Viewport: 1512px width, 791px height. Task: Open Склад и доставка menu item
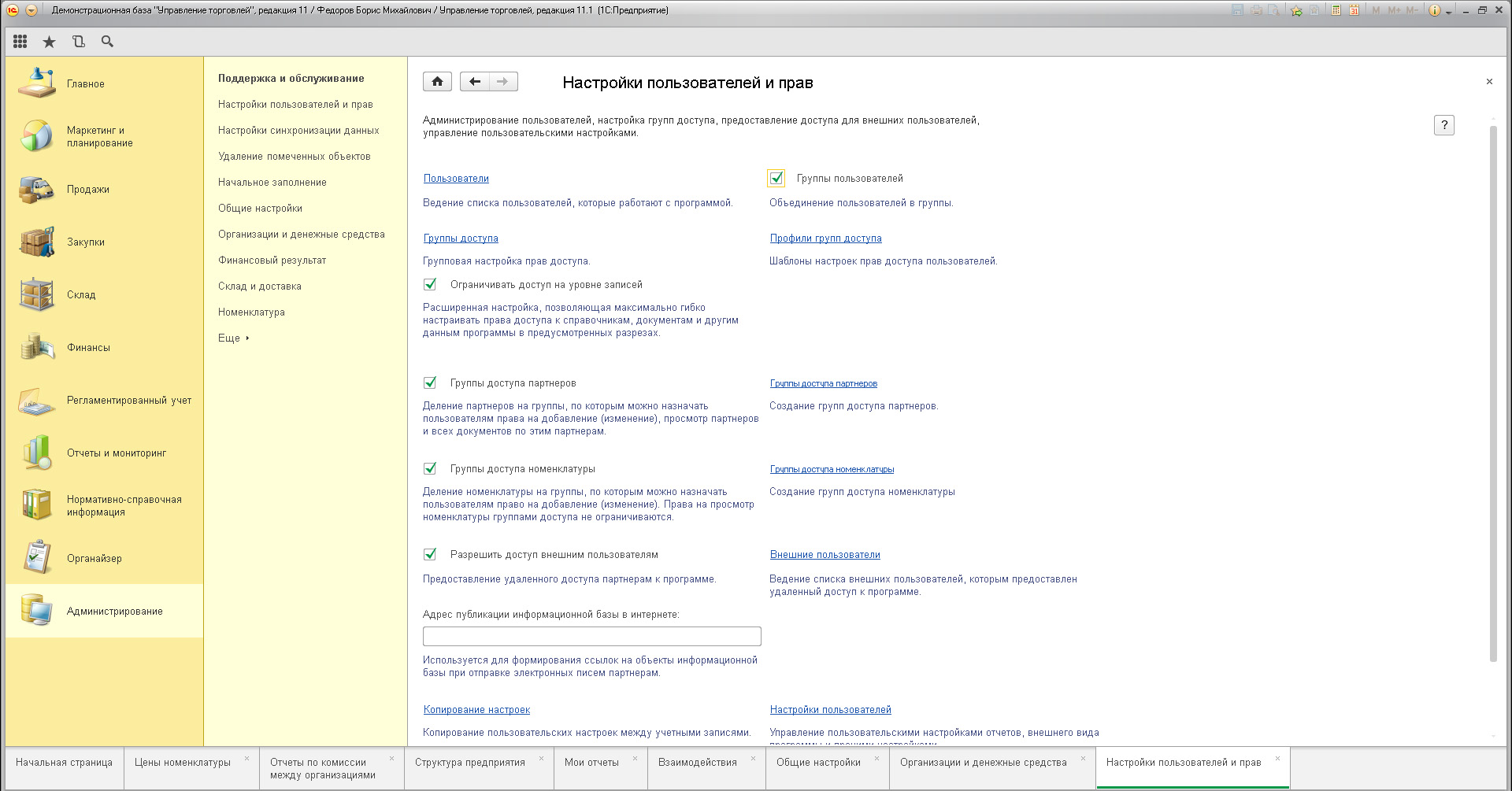pos(260,286)
